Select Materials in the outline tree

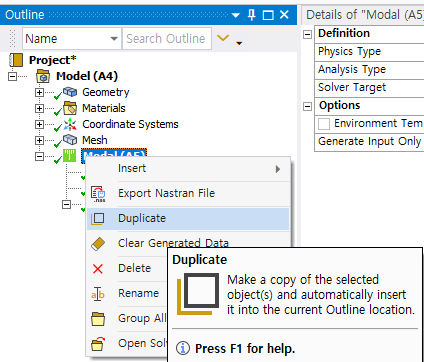click(104, 108)
